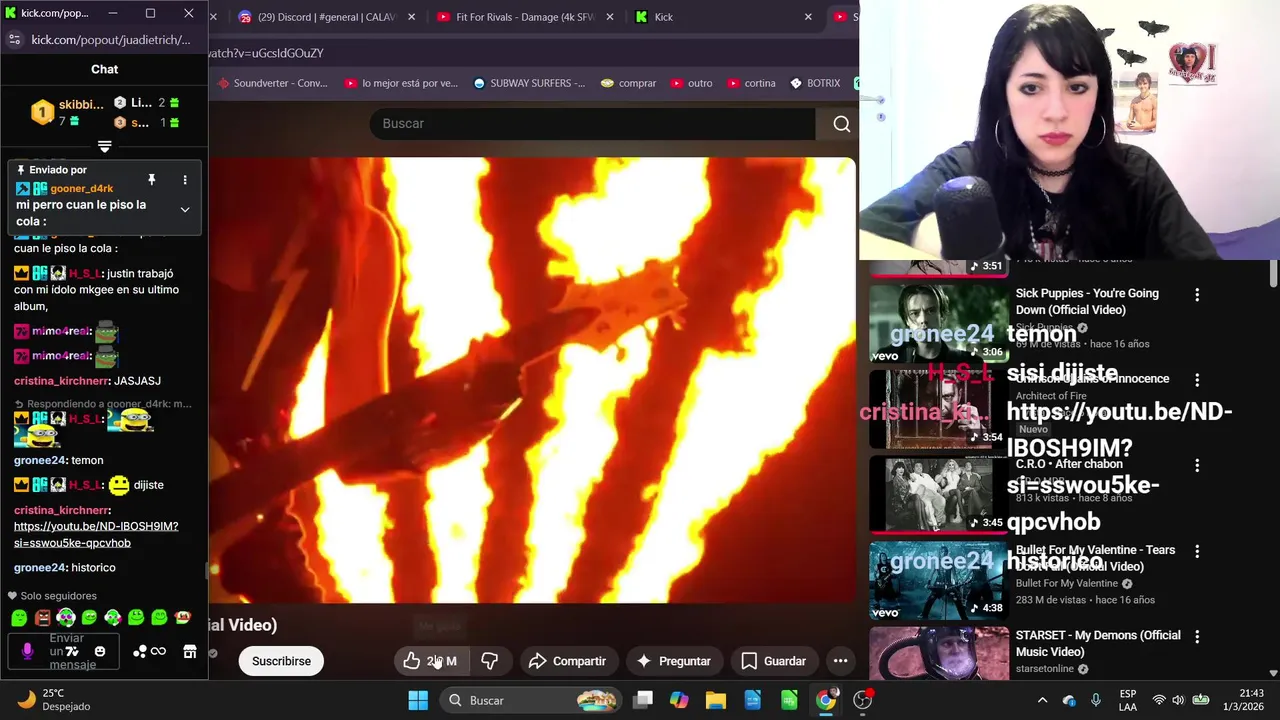1280x720 pixels.
Task: Click username cristina_kirchnerr above the link
Action: 61,510
